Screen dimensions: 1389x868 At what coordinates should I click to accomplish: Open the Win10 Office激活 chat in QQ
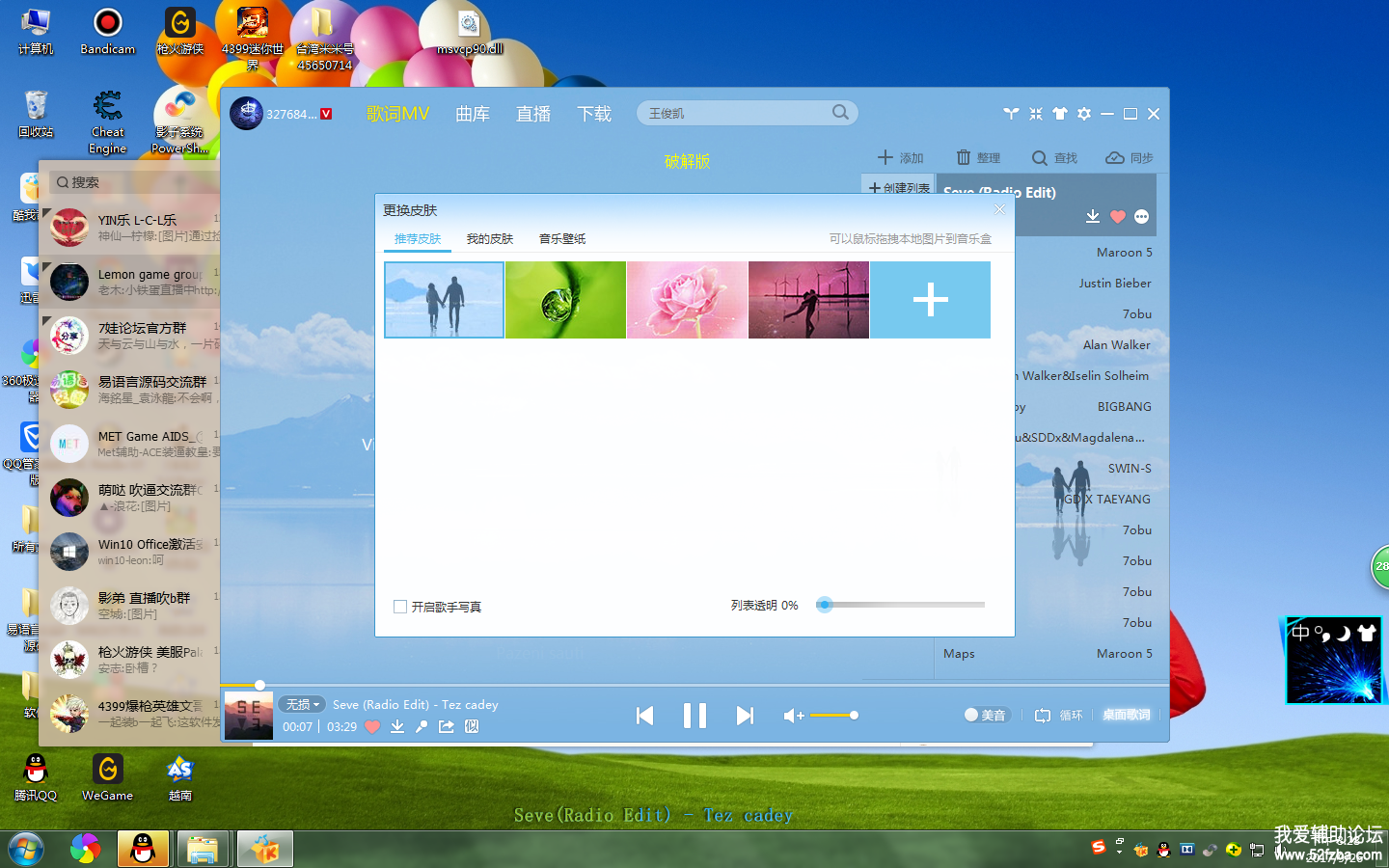tap(131, 552)
